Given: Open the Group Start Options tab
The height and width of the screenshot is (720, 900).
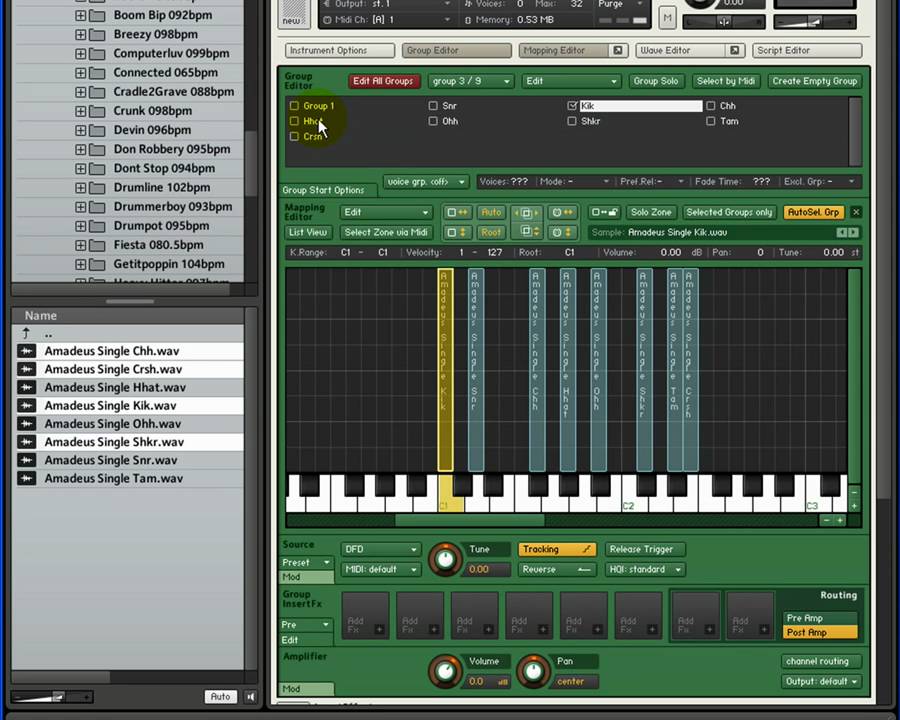Looking at the screenshot, I should tap(328, 190).
